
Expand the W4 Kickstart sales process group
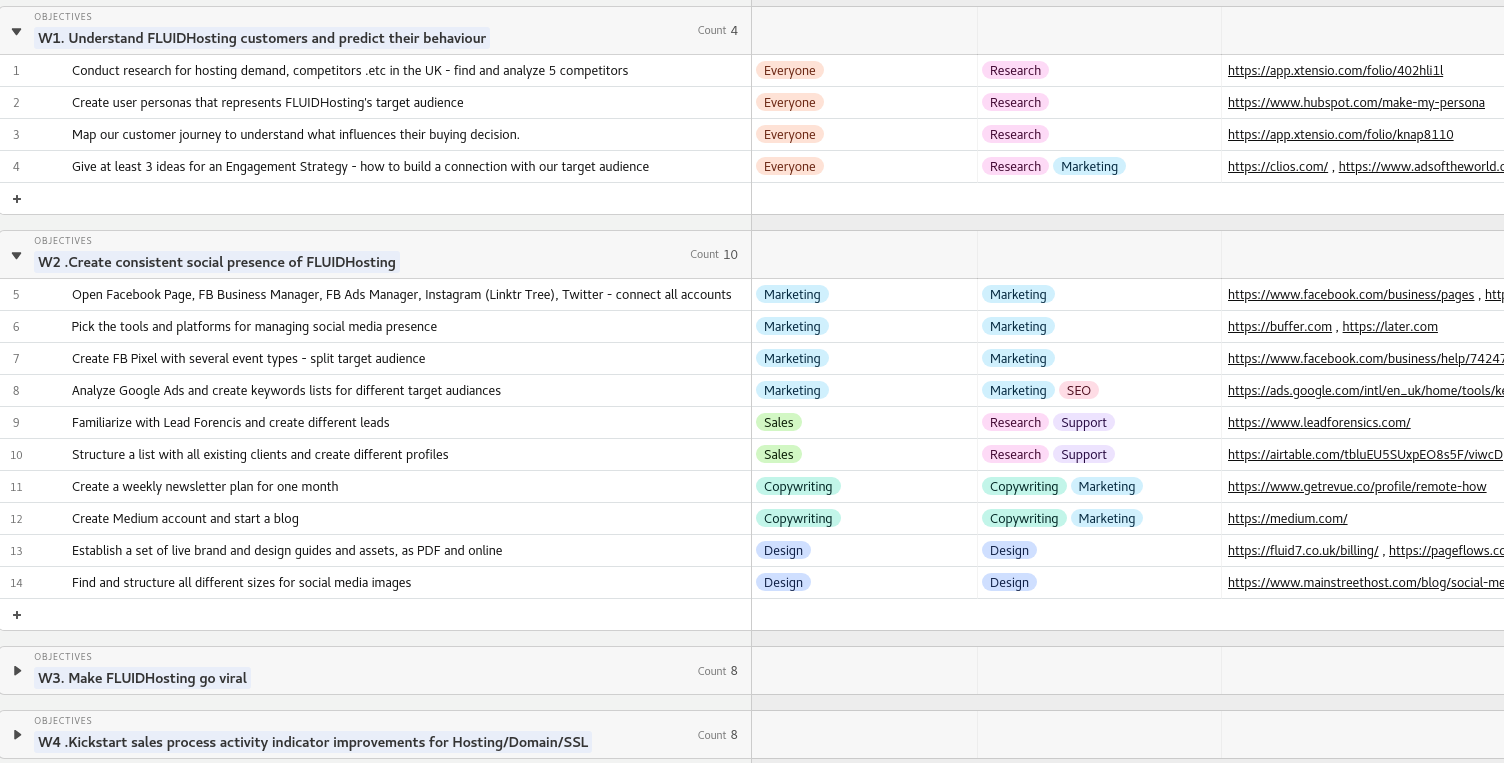[17, 735]
